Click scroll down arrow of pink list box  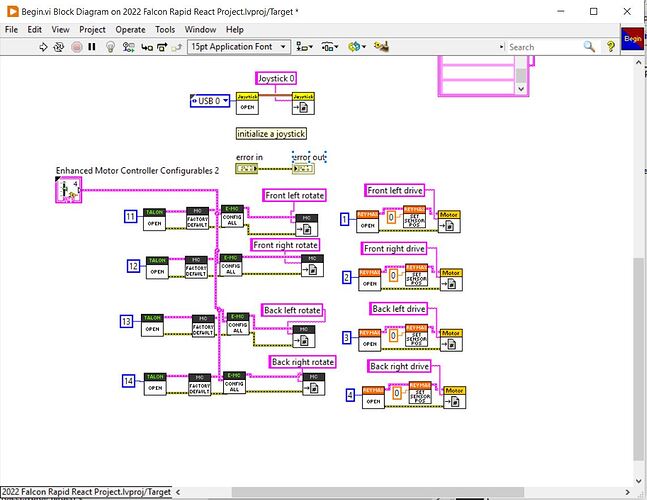coord(521,89)
